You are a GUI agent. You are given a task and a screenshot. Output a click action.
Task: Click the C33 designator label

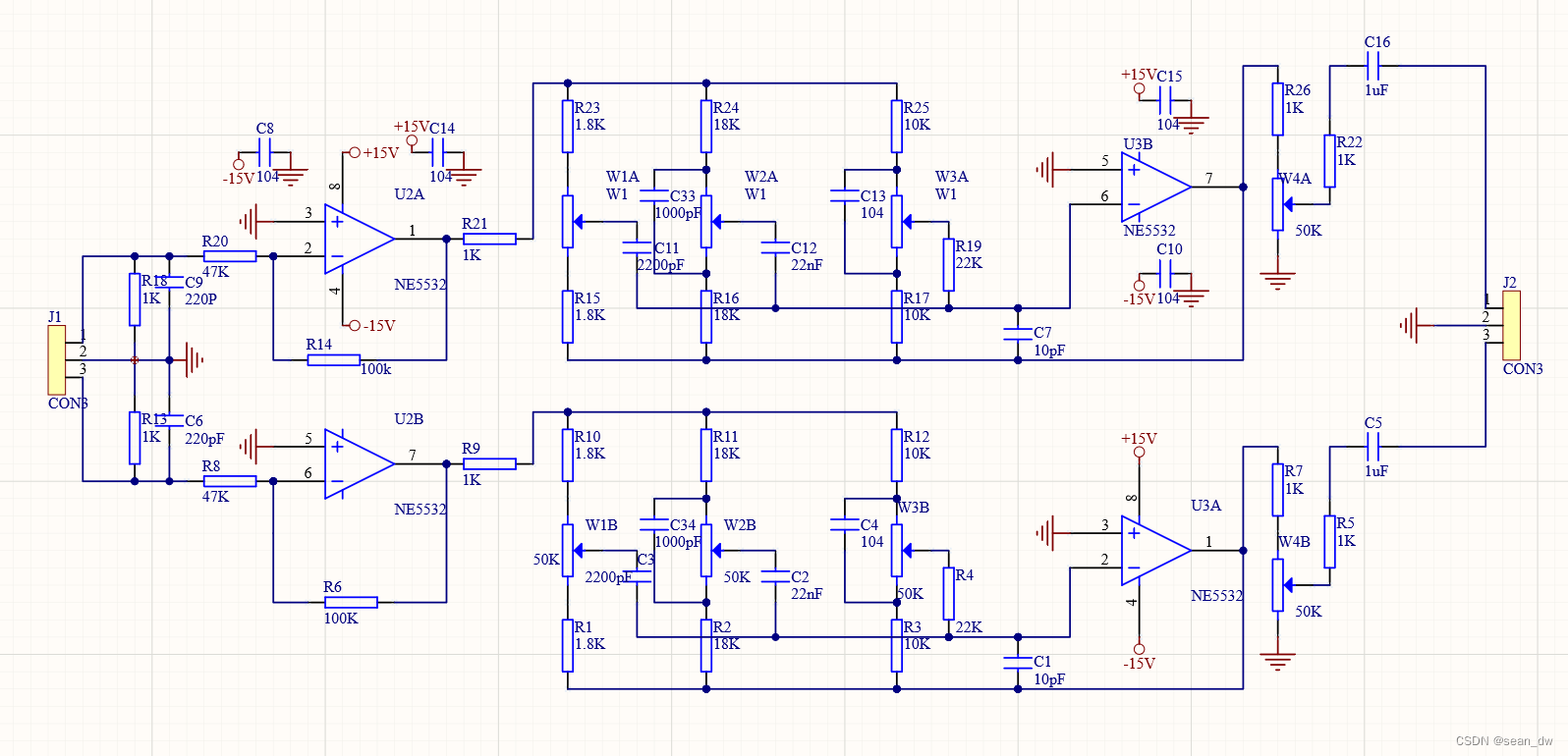683,196
